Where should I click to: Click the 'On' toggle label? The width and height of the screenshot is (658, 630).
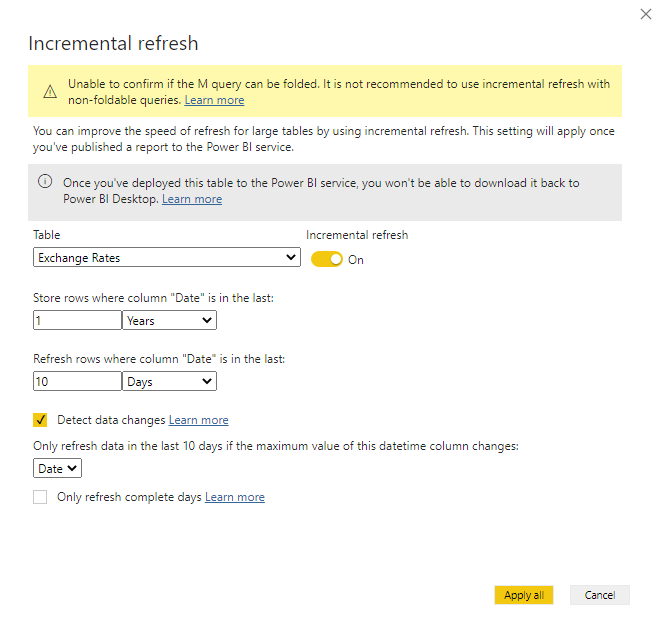pos(355,260)
